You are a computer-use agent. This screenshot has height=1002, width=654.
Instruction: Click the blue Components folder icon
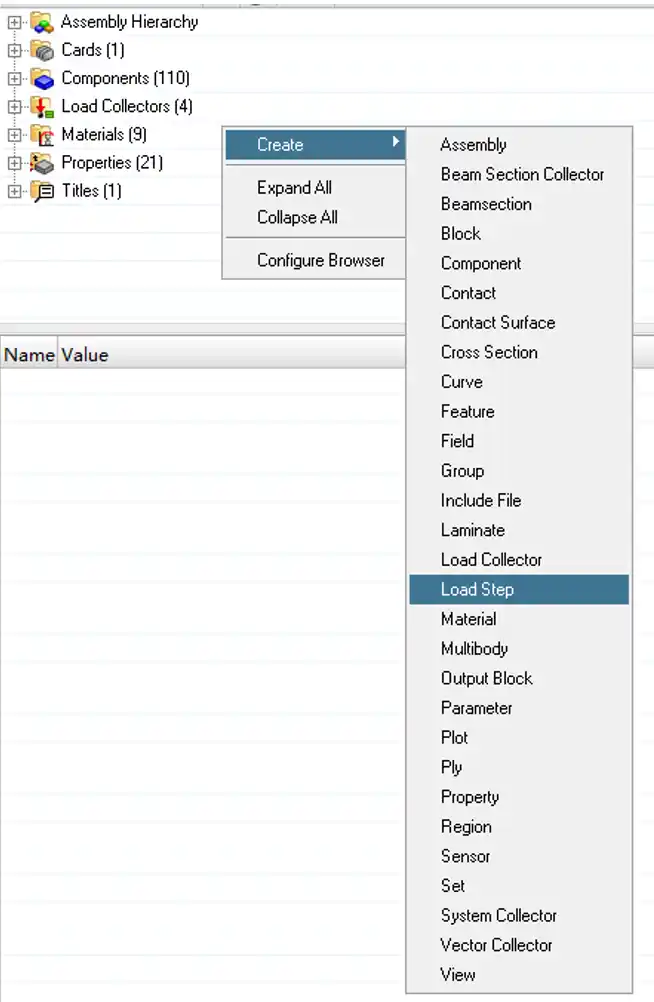pyautogui.click(x=42, y=78)
